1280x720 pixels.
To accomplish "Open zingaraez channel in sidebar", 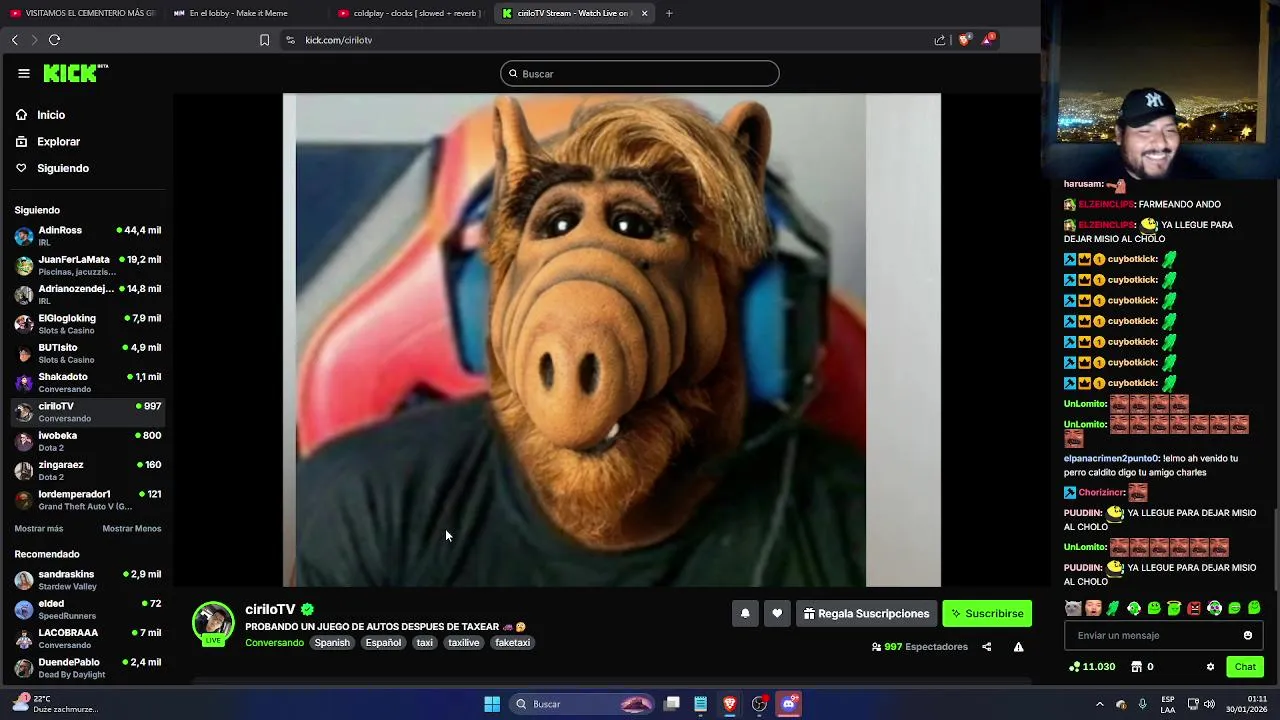I will [87, 470].
